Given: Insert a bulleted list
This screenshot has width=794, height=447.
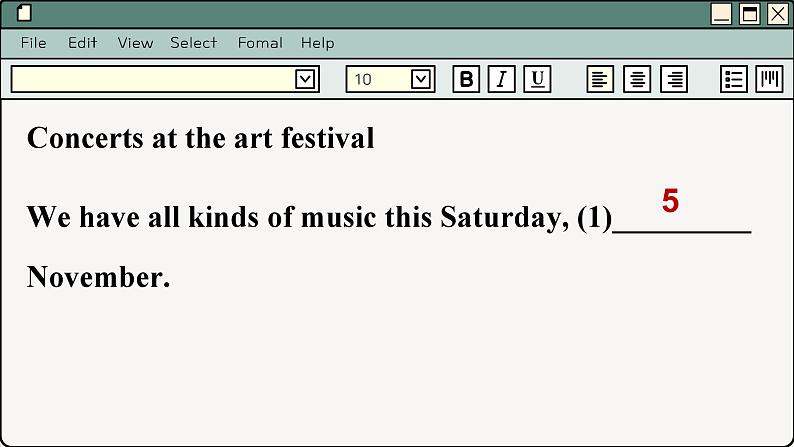Looking at the screenshot, I should [x=734, y=79].
